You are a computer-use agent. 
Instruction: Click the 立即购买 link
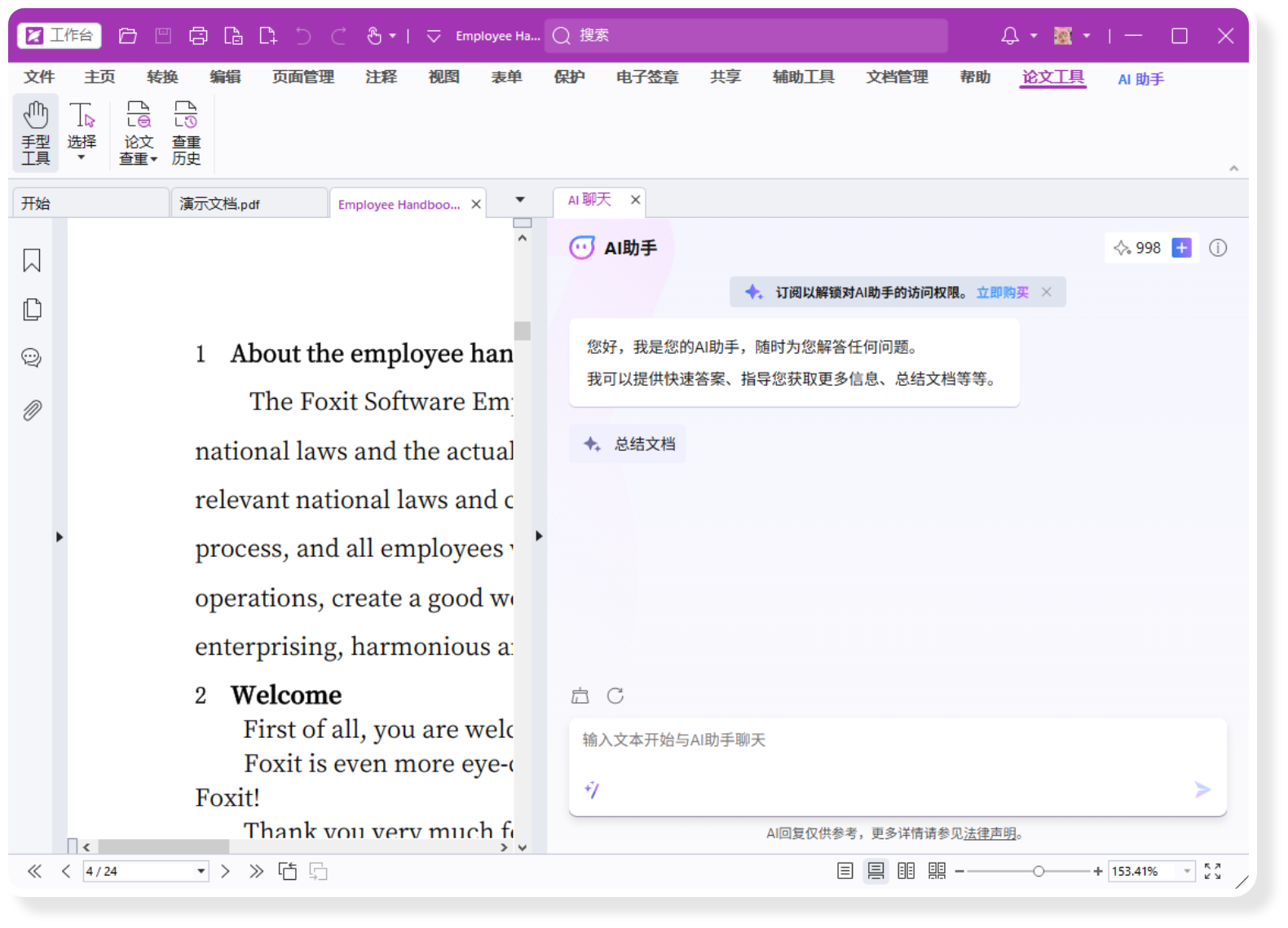tap(1002, 292)
